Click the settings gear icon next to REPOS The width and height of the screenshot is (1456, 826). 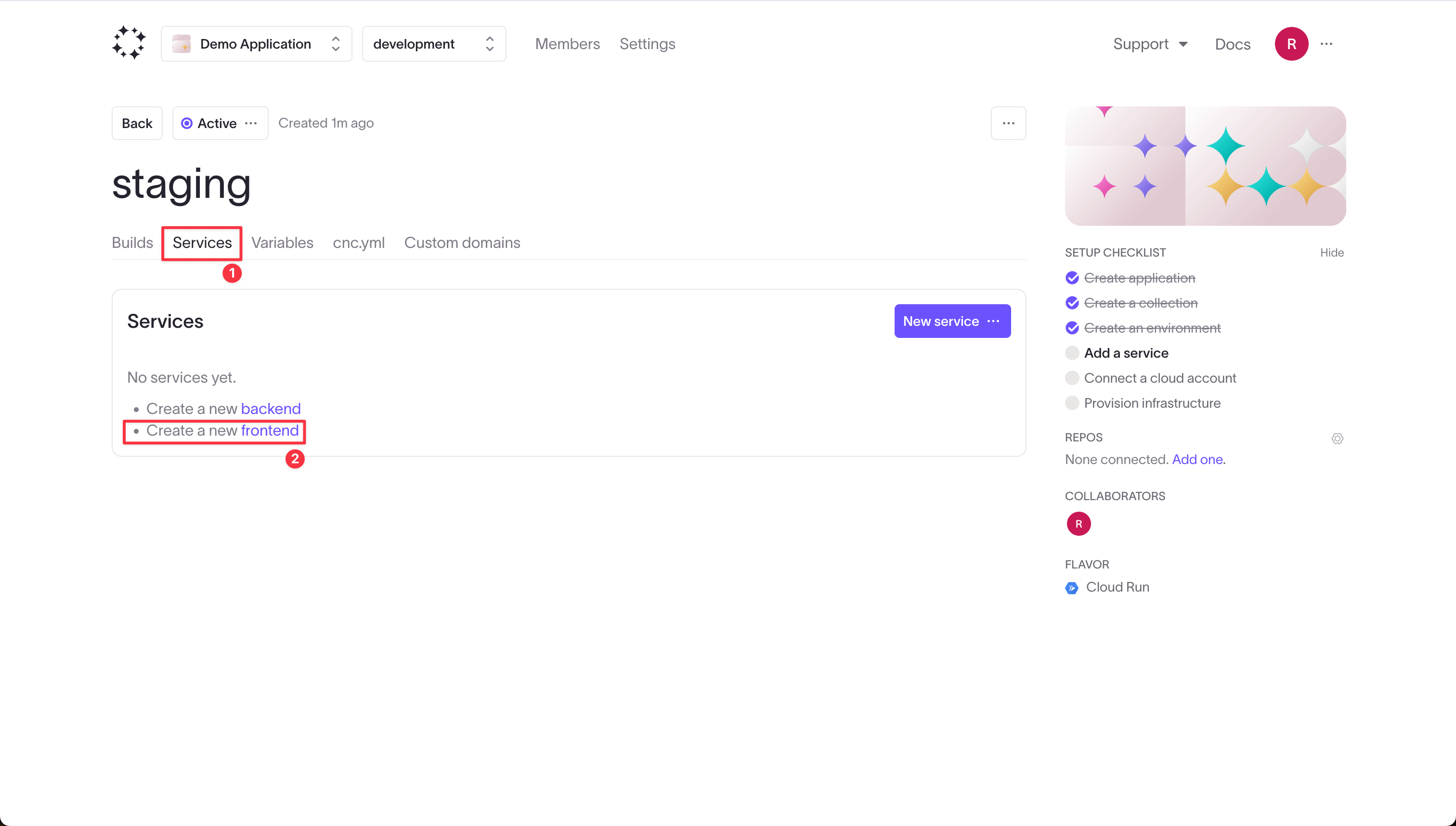point(1338,437)
